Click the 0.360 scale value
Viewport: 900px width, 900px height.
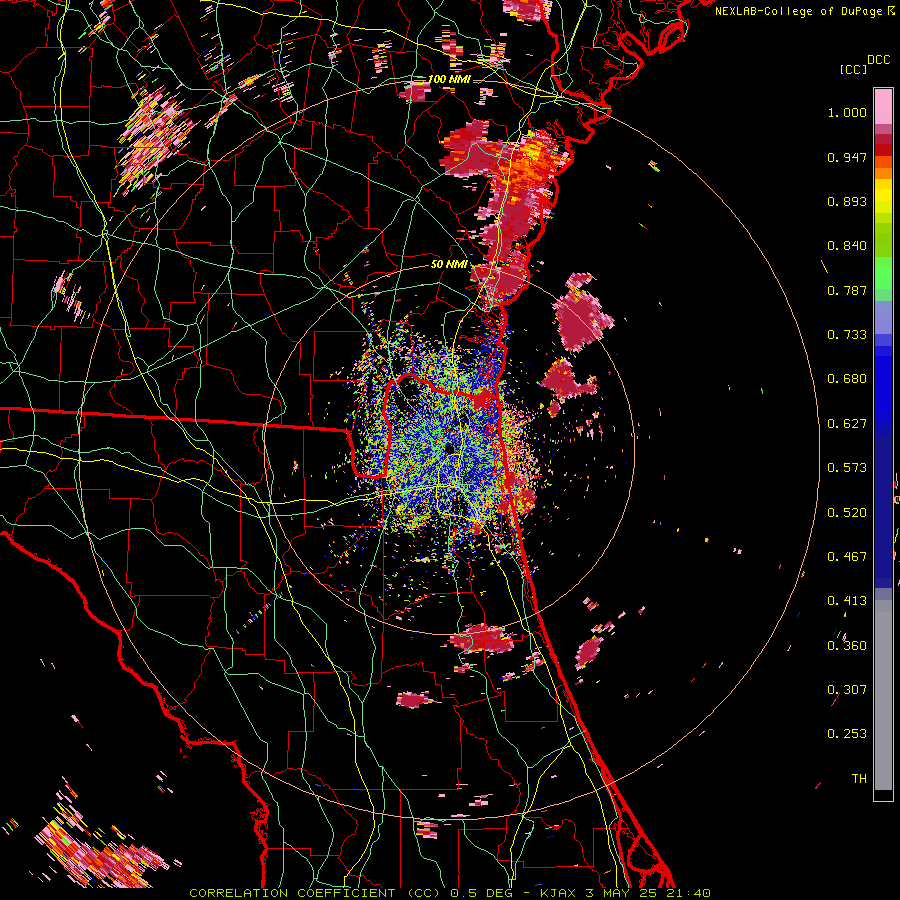pos(847,646)
